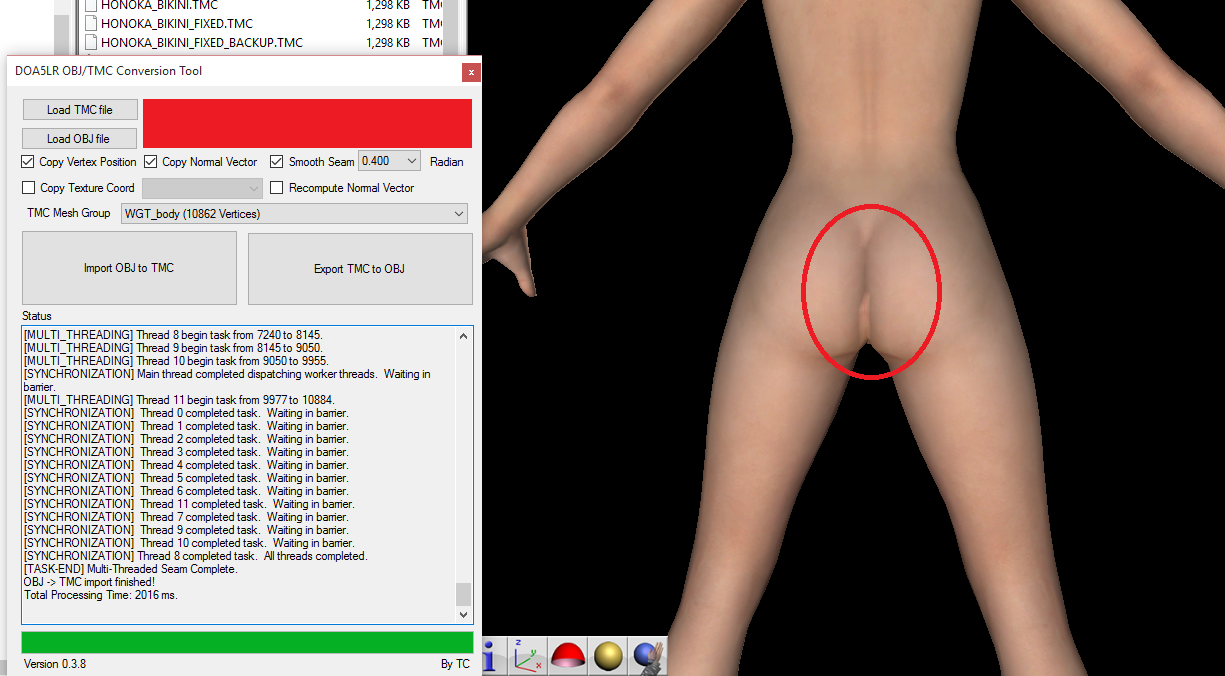The width and height of the screenshot is (1225, 676).
Task: Click the red dome icon
Action: click(x=568, y=656)
